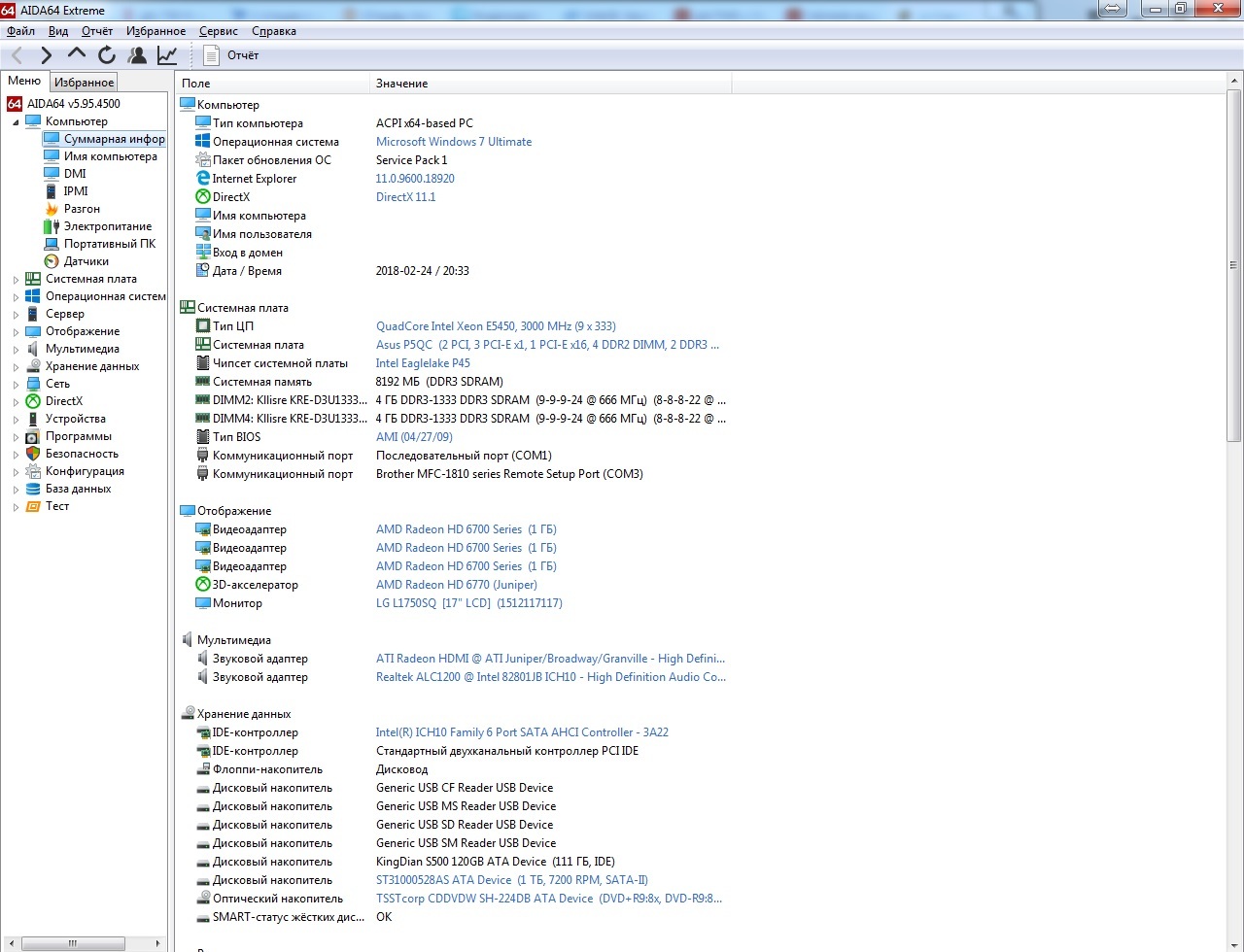This screenshot has height=952, width=1244.
Task: Select the KingDian S500 120GB ATA Device row
Action: click(453, 862)
